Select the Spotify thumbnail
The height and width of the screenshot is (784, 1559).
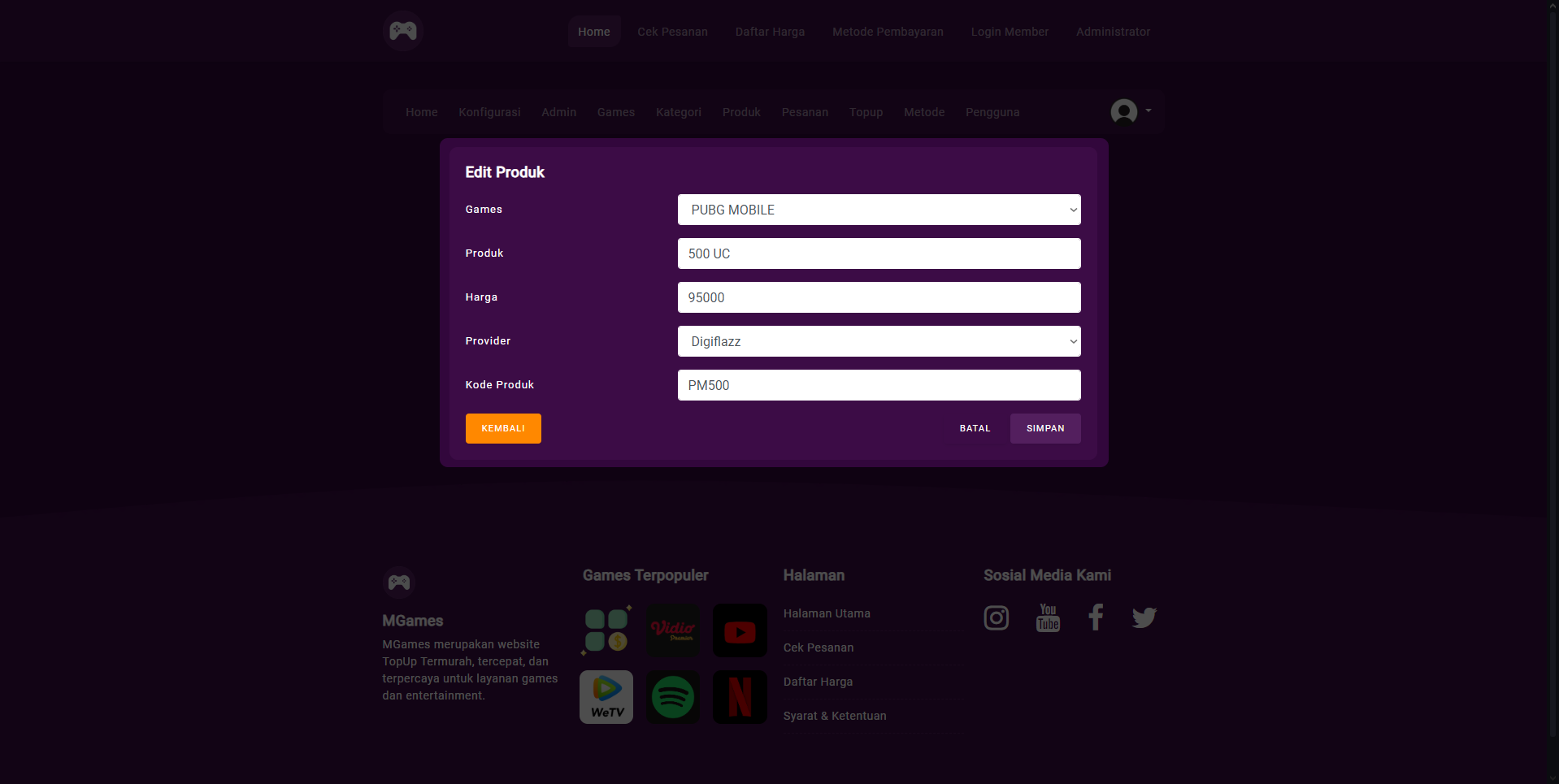tap(673, 697)
